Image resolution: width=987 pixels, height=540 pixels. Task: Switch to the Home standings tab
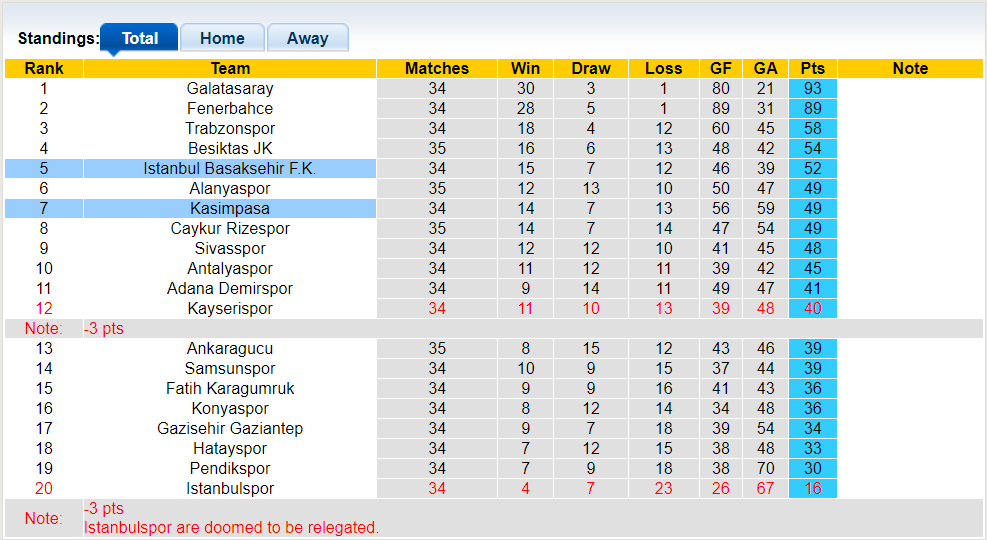222,38
